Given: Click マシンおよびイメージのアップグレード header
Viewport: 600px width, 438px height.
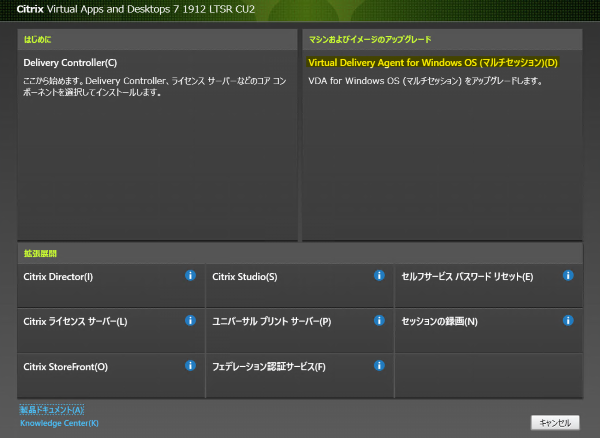Looking at the screenshot, I should tap(370, 39).
